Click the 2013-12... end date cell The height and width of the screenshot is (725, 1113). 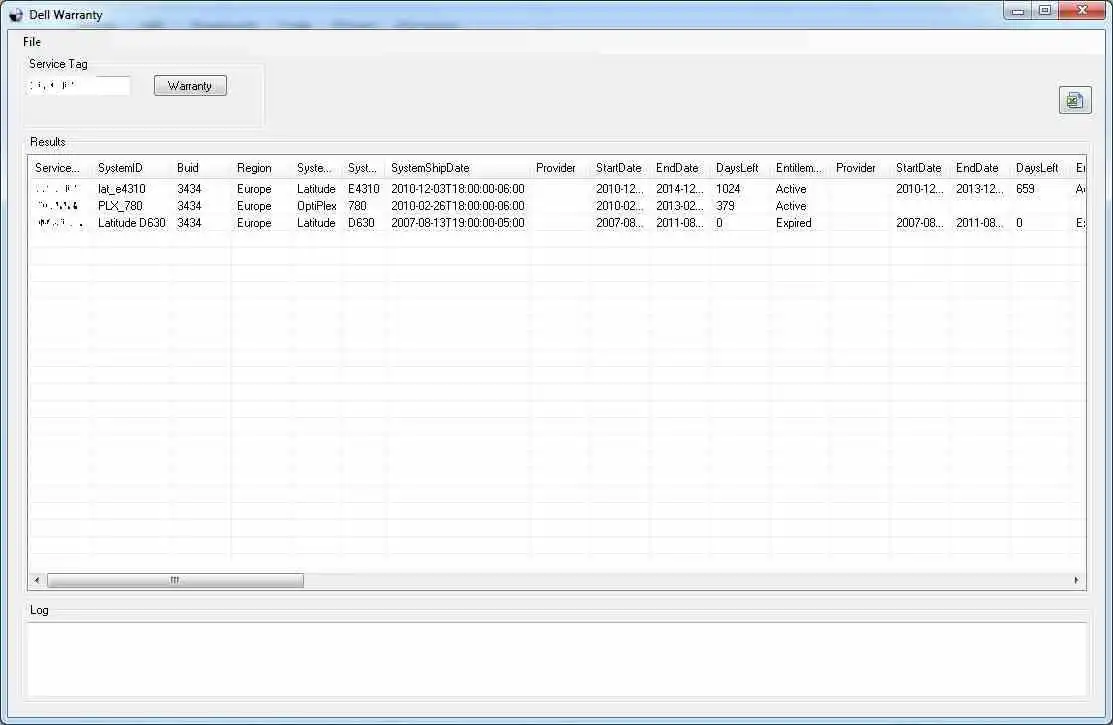pyautogui.click(x=980, y=189)
